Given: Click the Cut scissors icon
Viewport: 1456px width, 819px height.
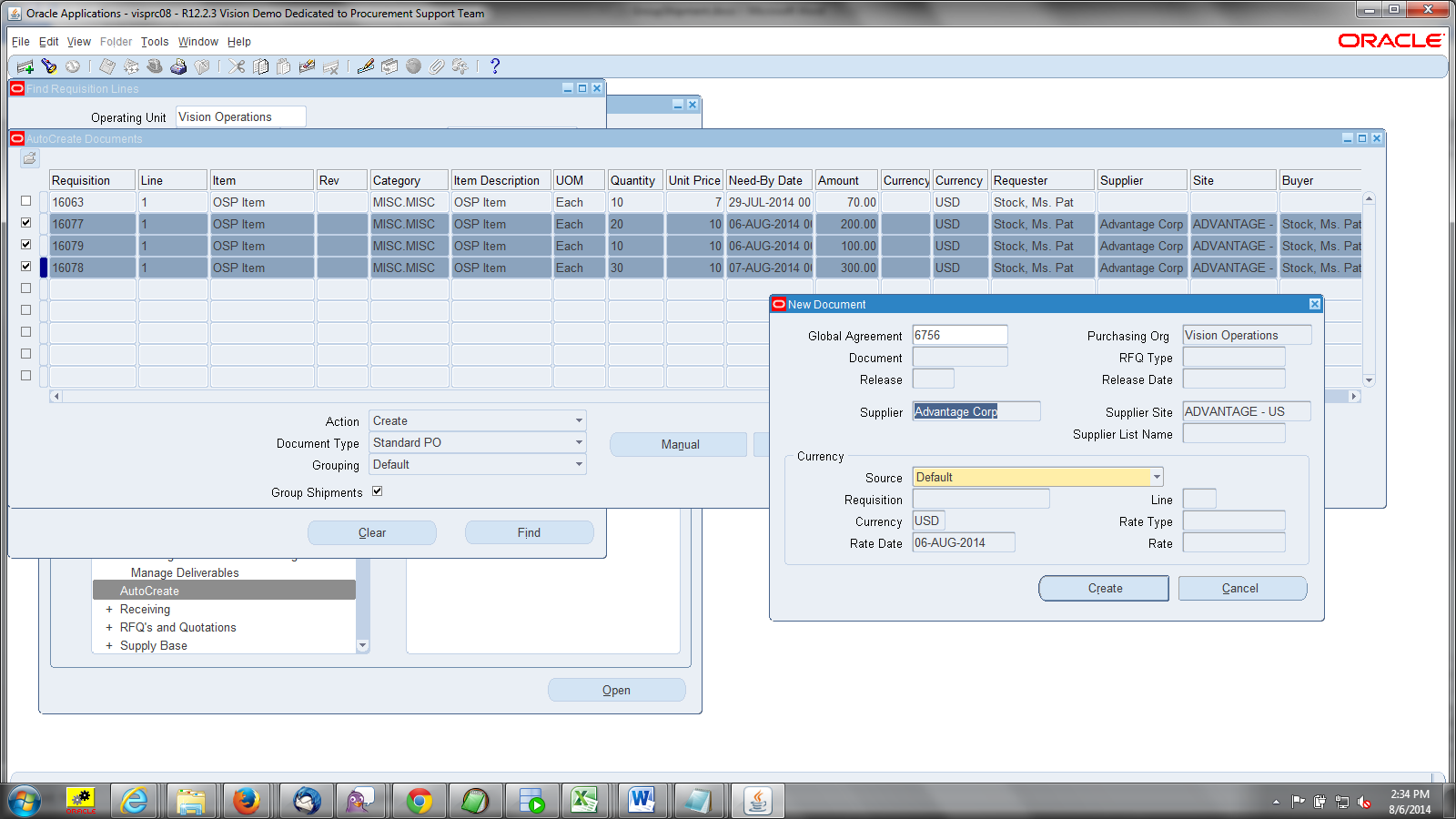Looking at the screenshot, I should point(237,66).
